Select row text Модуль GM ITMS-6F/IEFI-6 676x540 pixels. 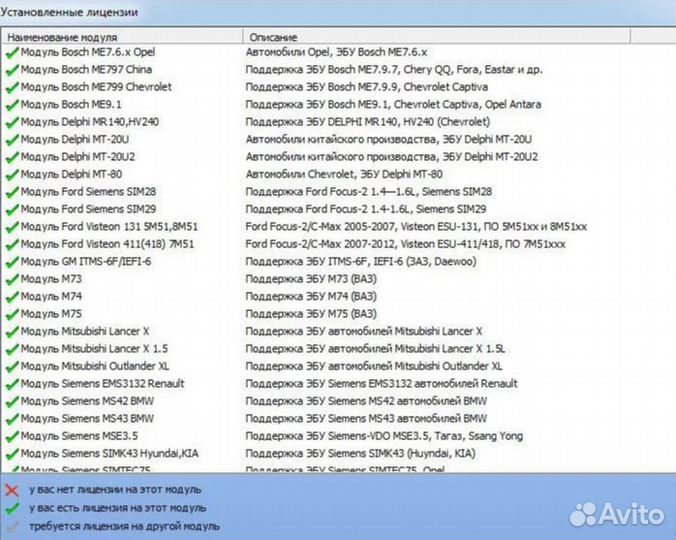(86, 262)
